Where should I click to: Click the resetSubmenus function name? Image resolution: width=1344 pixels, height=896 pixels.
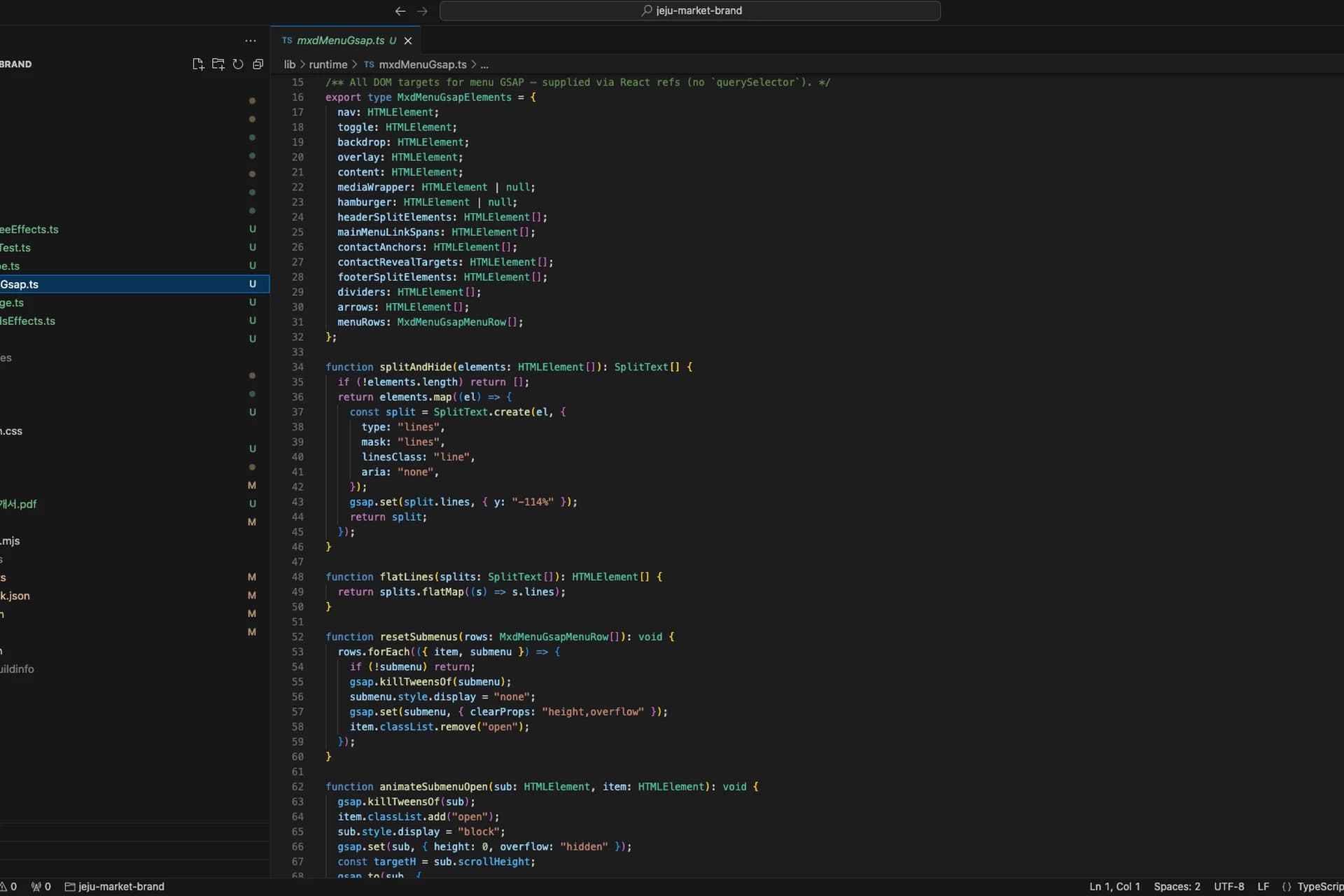[419, 637]
